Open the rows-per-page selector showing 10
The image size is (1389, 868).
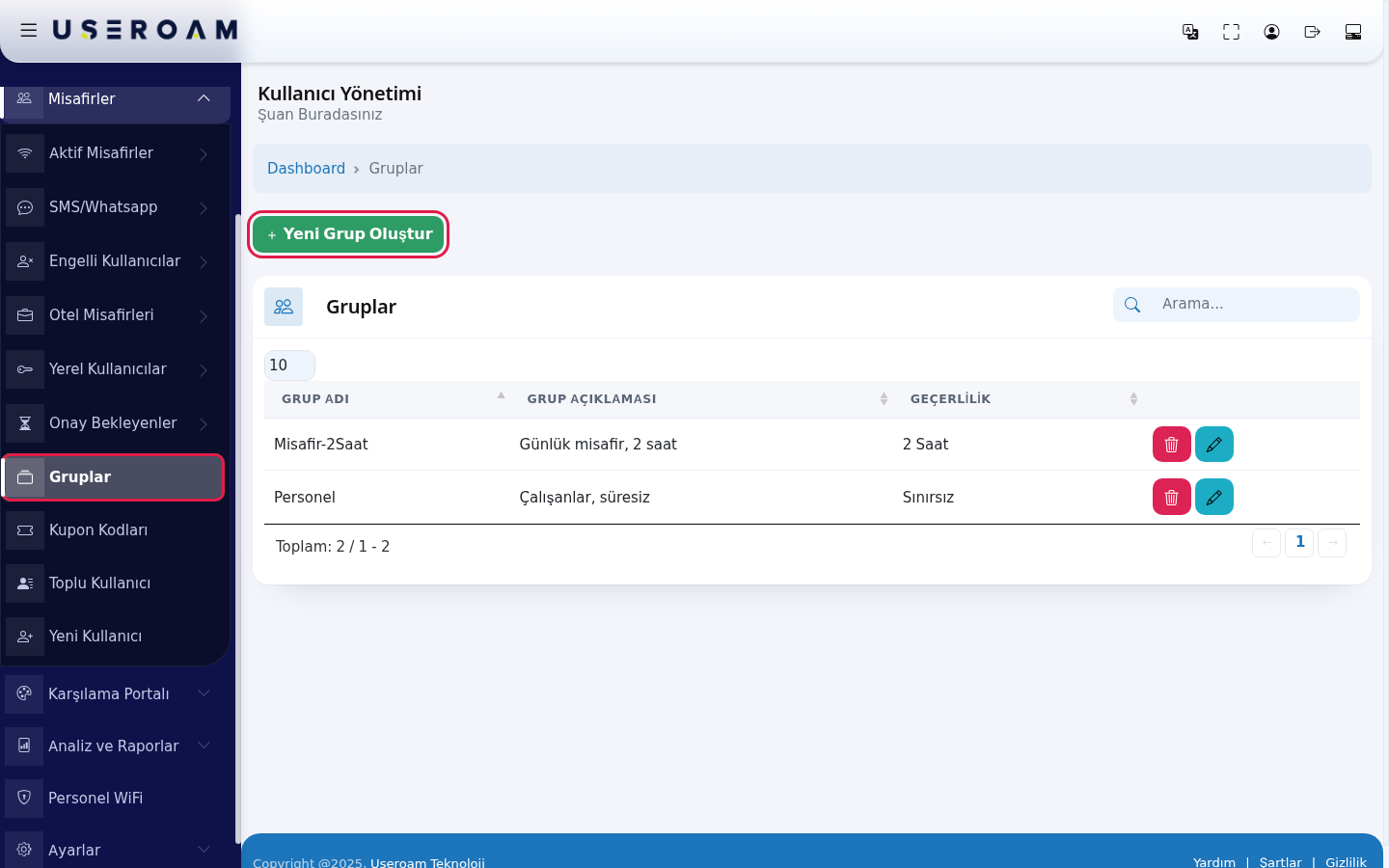[289, 366]
